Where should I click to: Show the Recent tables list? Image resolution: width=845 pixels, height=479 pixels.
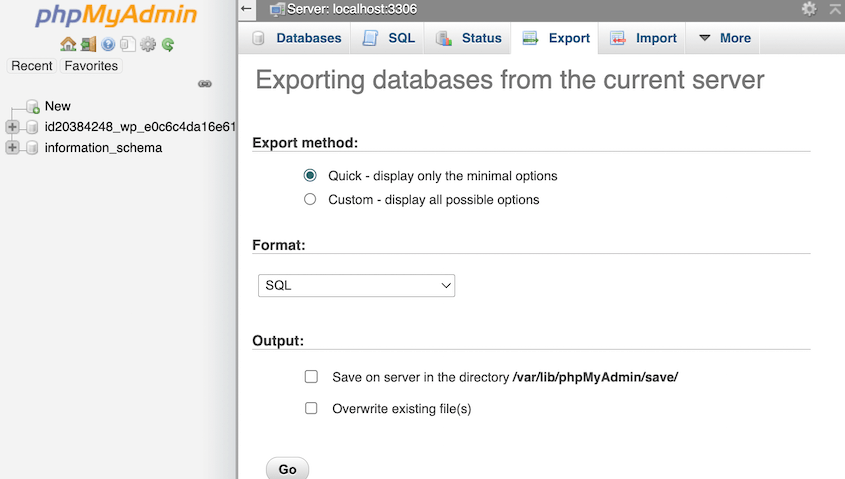coord(32,66)
